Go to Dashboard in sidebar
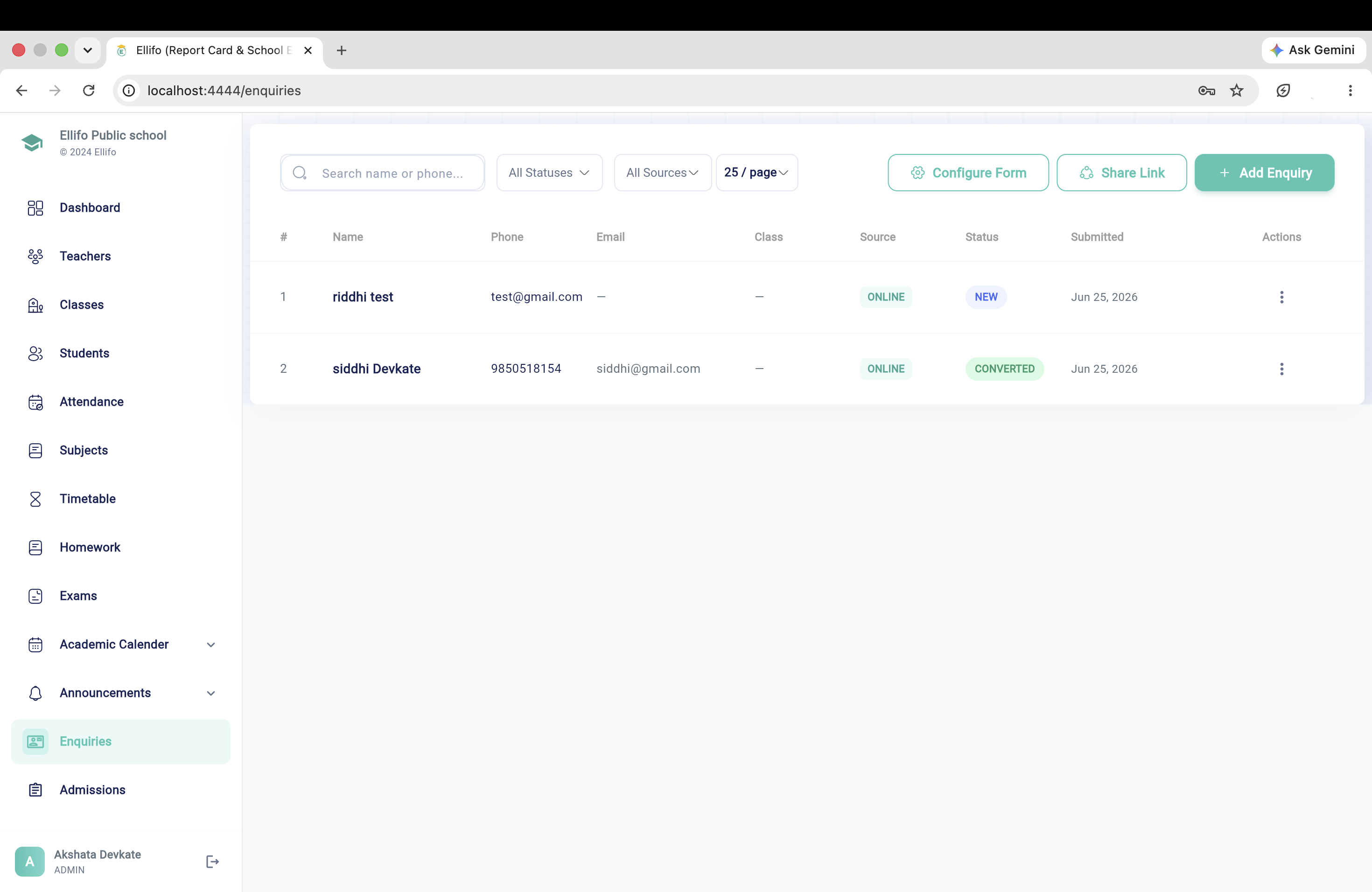 [120, 208]
